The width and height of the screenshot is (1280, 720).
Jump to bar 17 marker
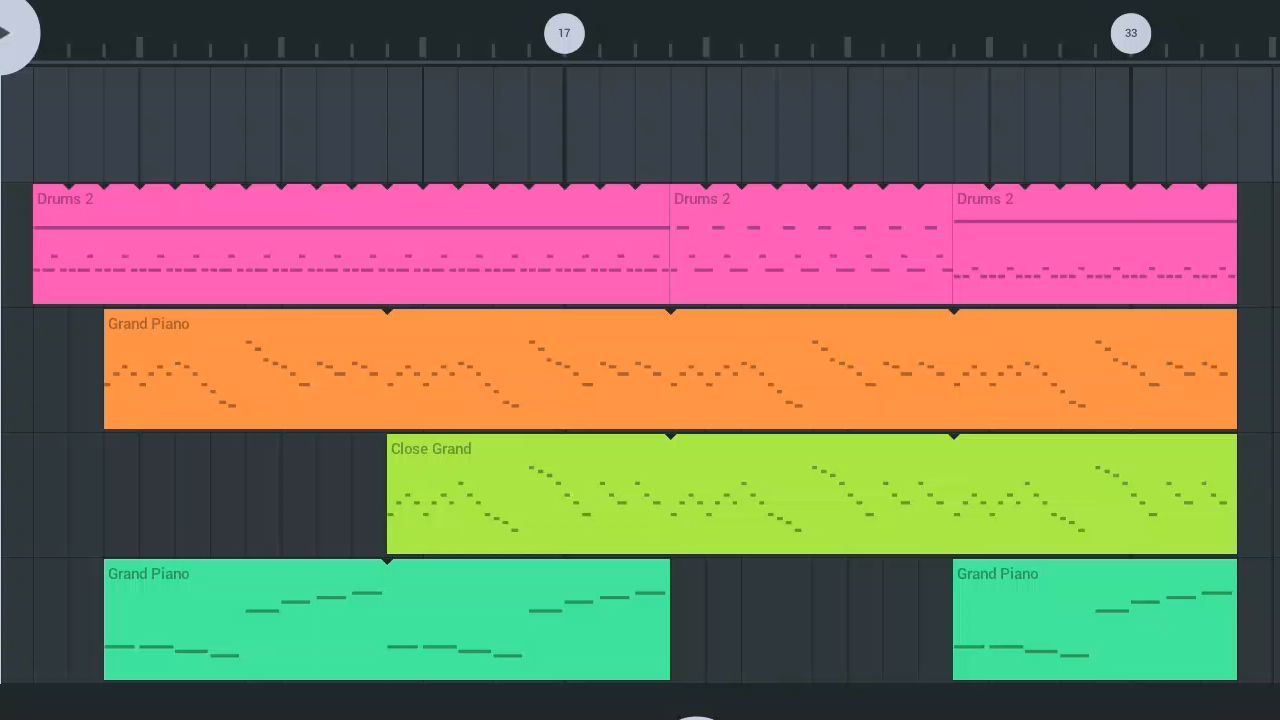point(564,33)
